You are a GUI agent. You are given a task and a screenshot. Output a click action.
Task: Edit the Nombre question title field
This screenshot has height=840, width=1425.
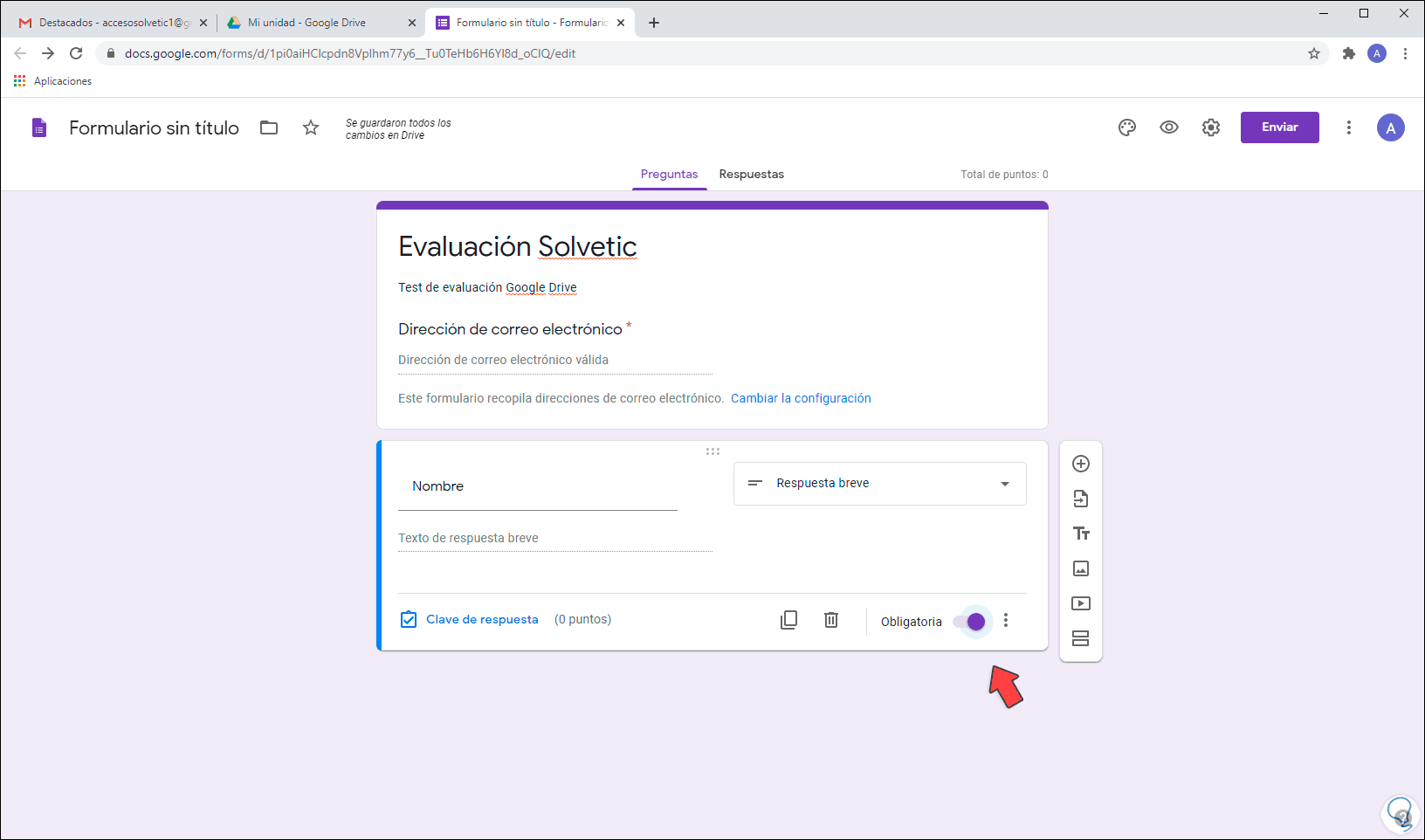(538, 486)
